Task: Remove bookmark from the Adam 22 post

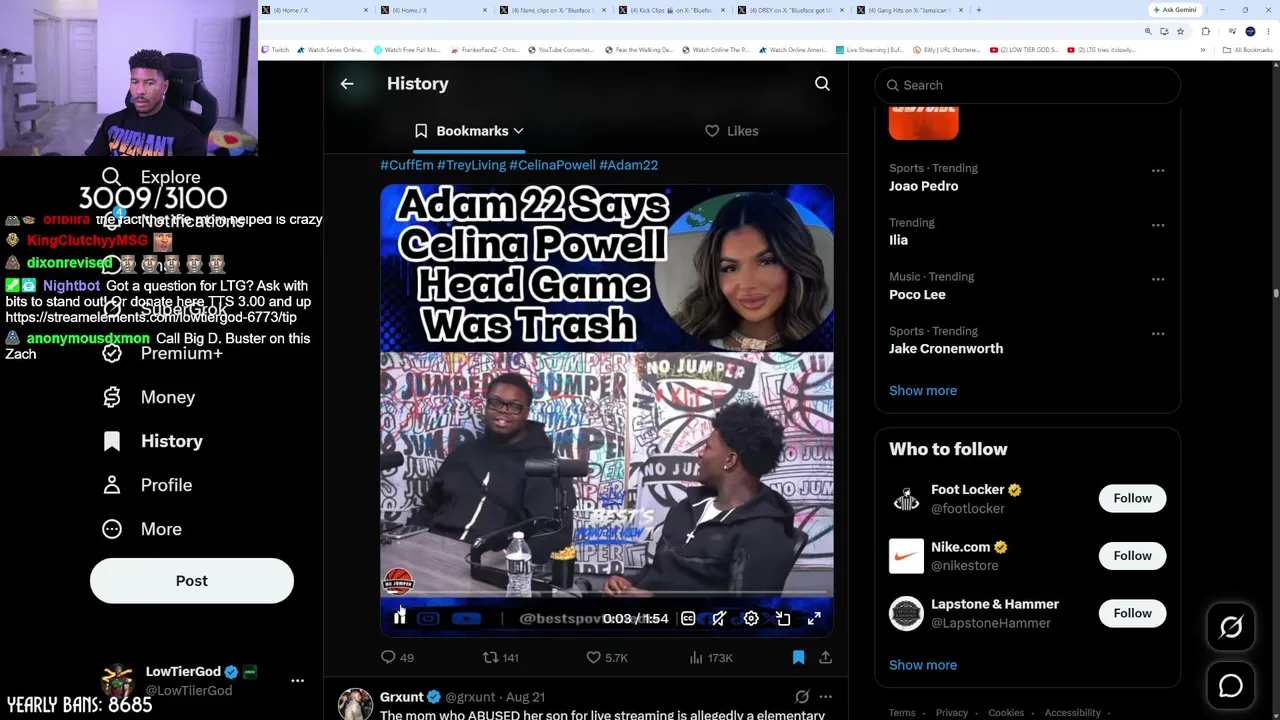Action: pos(798,657)
